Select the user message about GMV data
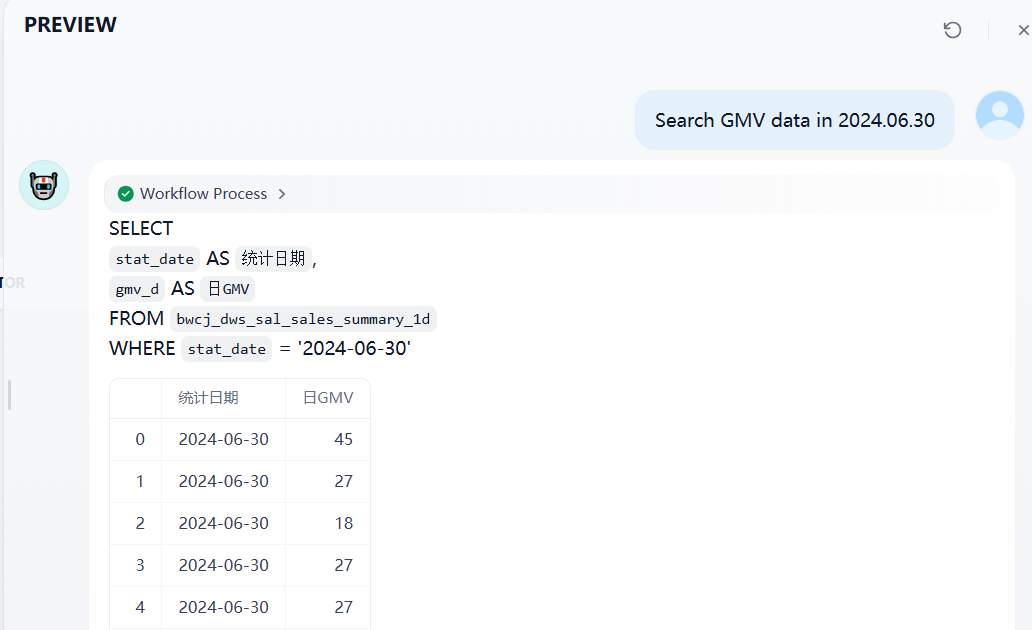The width and height of the screenshot is (1032, 630). tap(794, 120)
